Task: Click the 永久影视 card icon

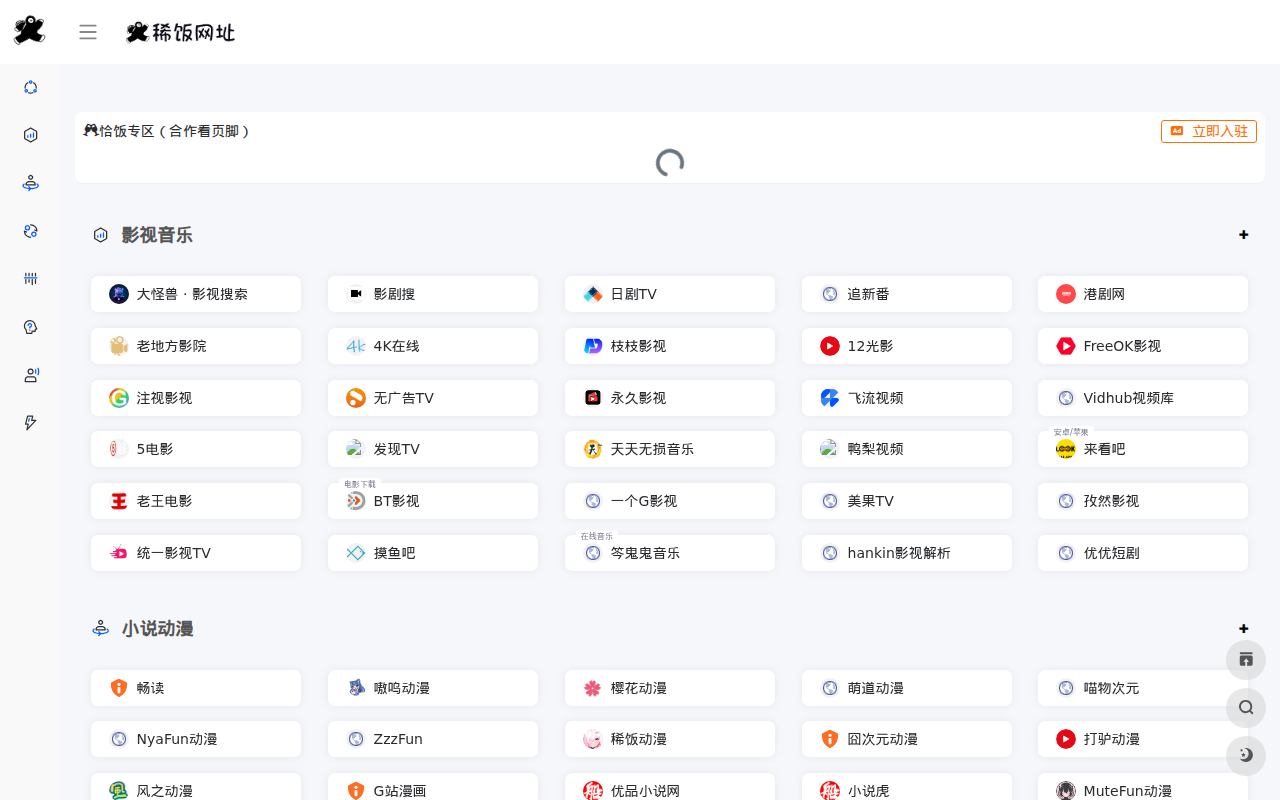Action: click(x=593, y=398)
